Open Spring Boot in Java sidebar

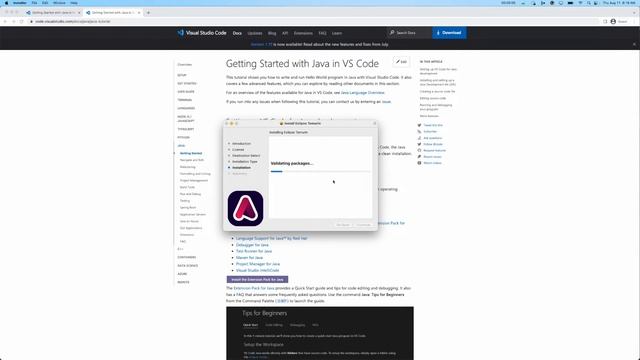188,207
